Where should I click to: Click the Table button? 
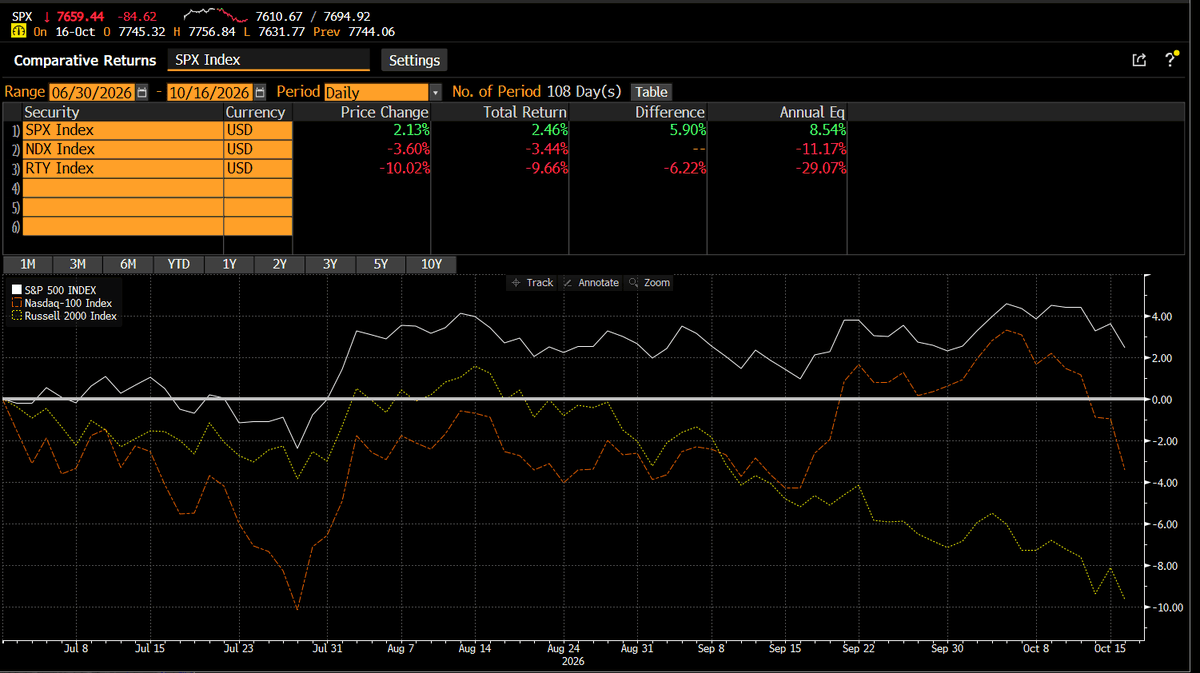point(651,92)
